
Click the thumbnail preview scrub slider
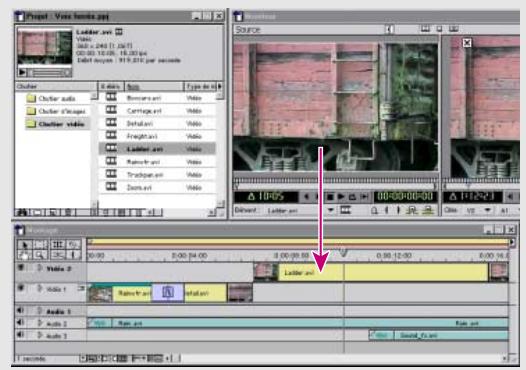click(x=49, y=72)
